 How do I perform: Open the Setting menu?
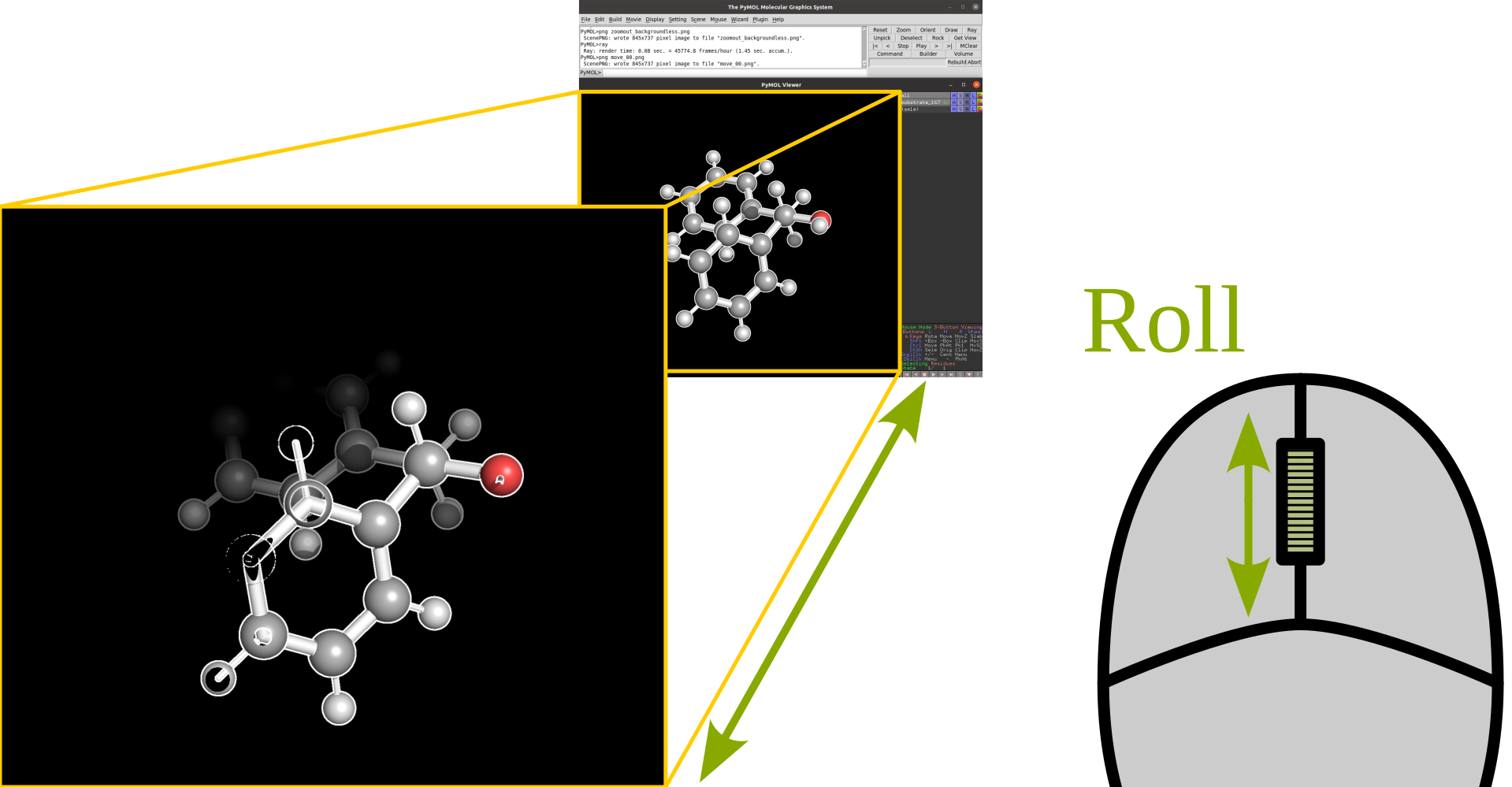point(678,20)
